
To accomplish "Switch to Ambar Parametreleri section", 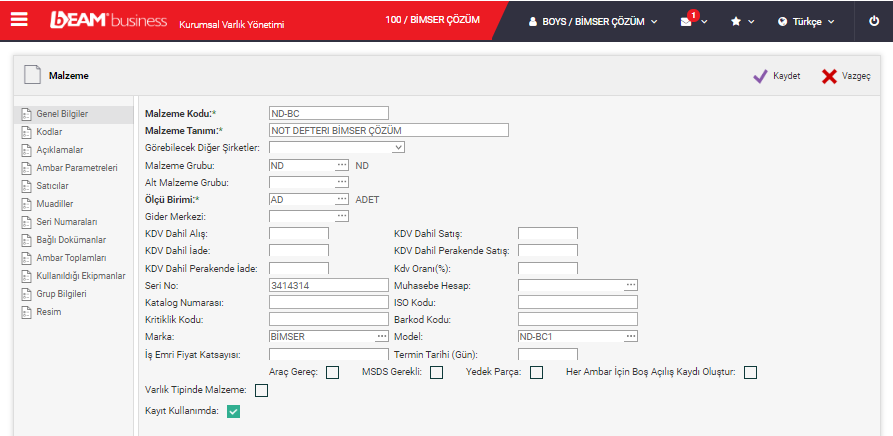I will 77,167.
